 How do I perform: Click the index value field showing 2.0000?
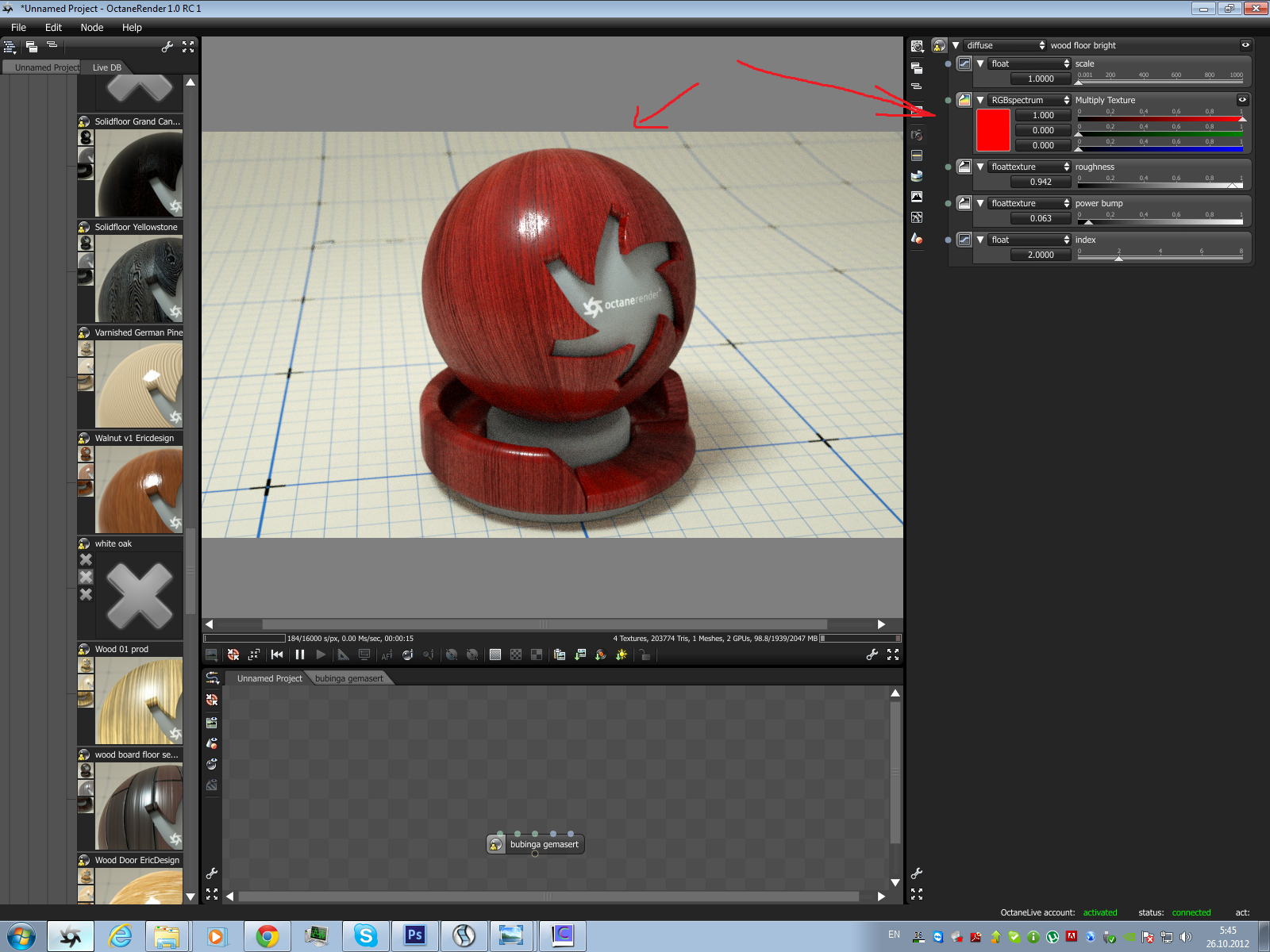[x=1041, y=255]
